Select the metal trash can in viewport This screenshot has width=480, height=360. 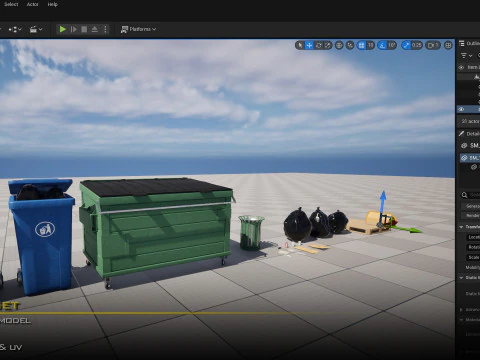pyautogui.click(x=251, y=232)
